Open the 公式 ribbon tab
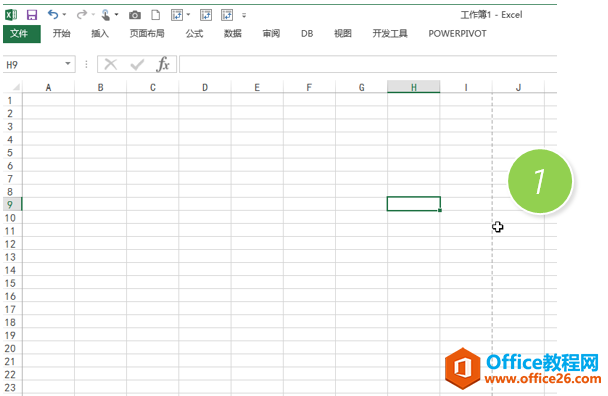The width and height of the screenshot is (608, 396). coord(194,34)
